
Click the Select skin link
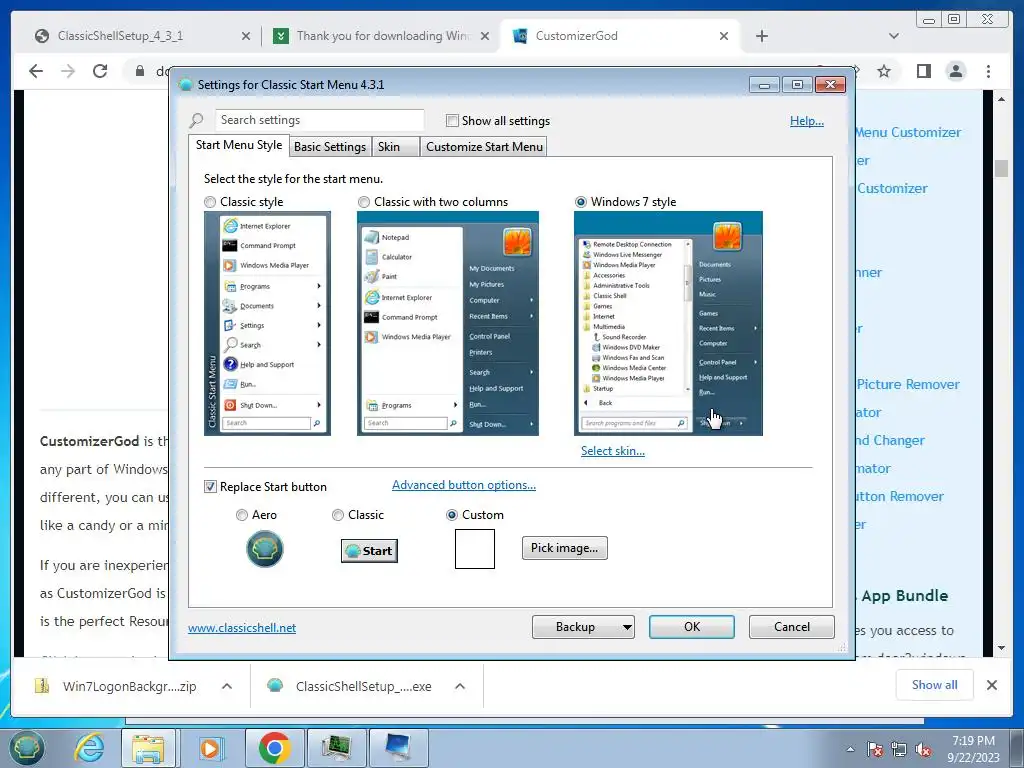[x=613, y=451]
